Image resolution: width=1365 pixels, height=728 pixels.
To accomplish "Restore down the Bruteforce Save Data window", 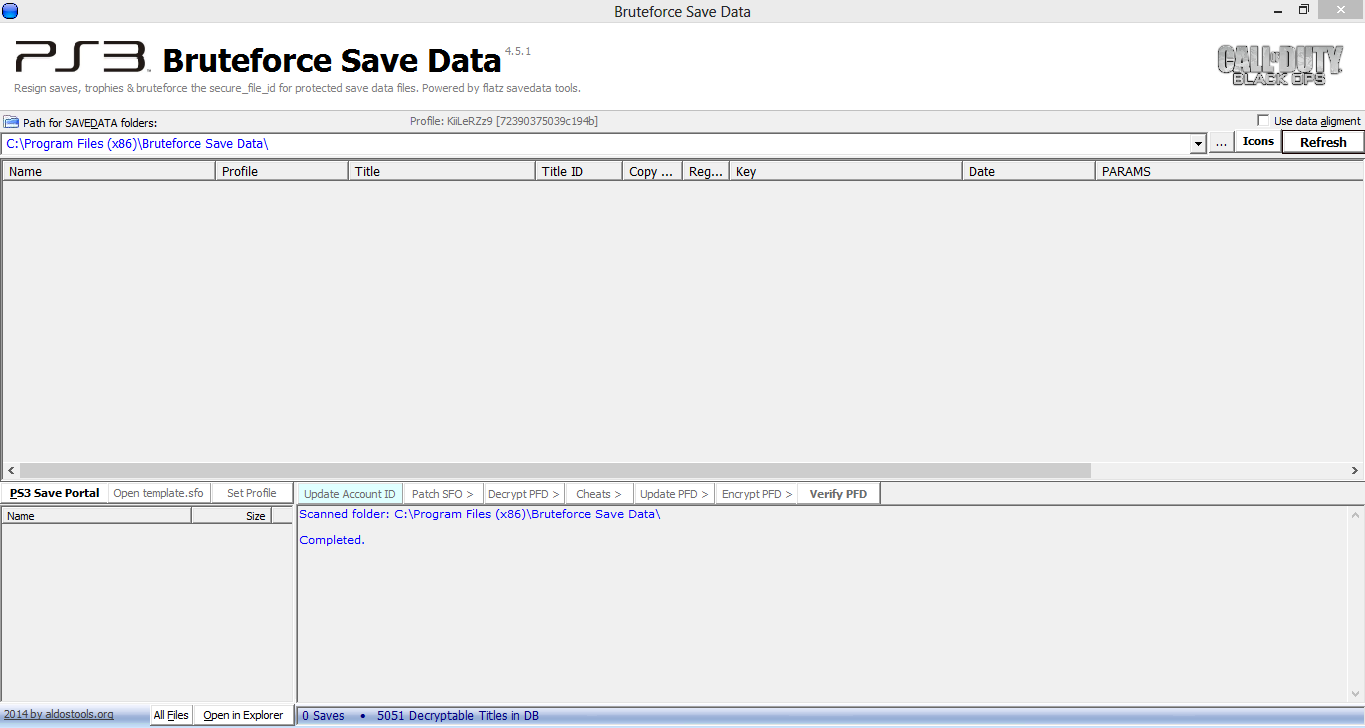I will point(1303,11).
